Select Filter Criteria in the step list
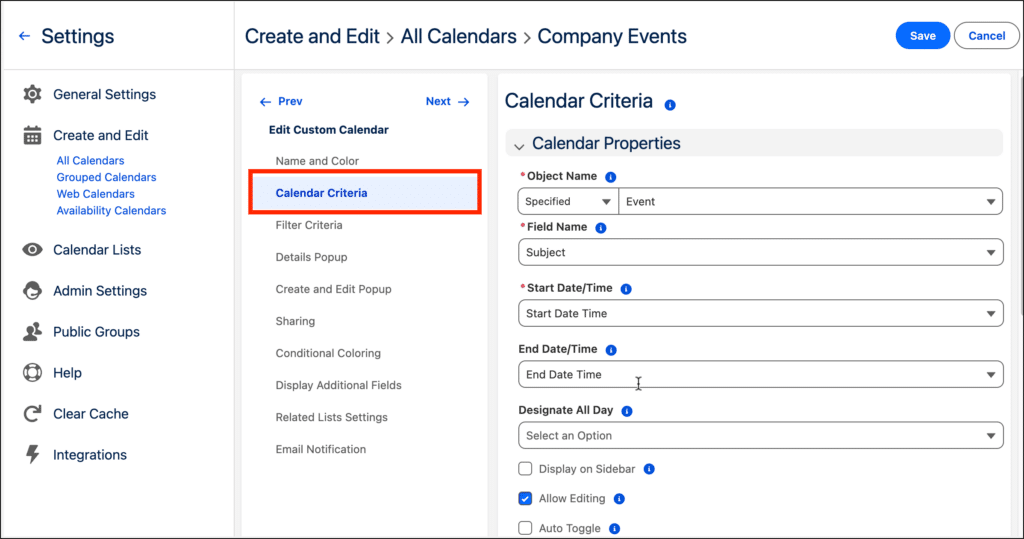 309,225
